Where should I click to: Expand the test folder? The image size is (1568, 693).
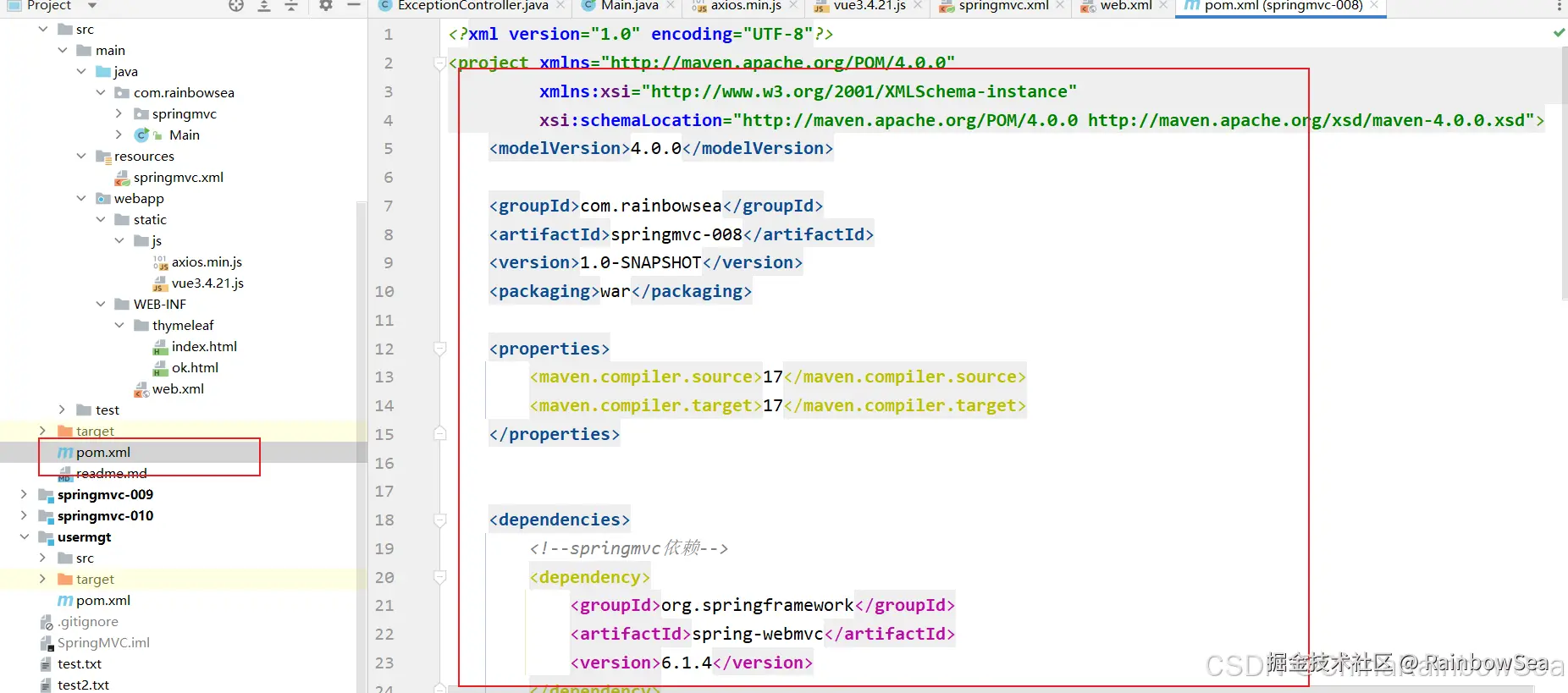(x=63, y=410)
